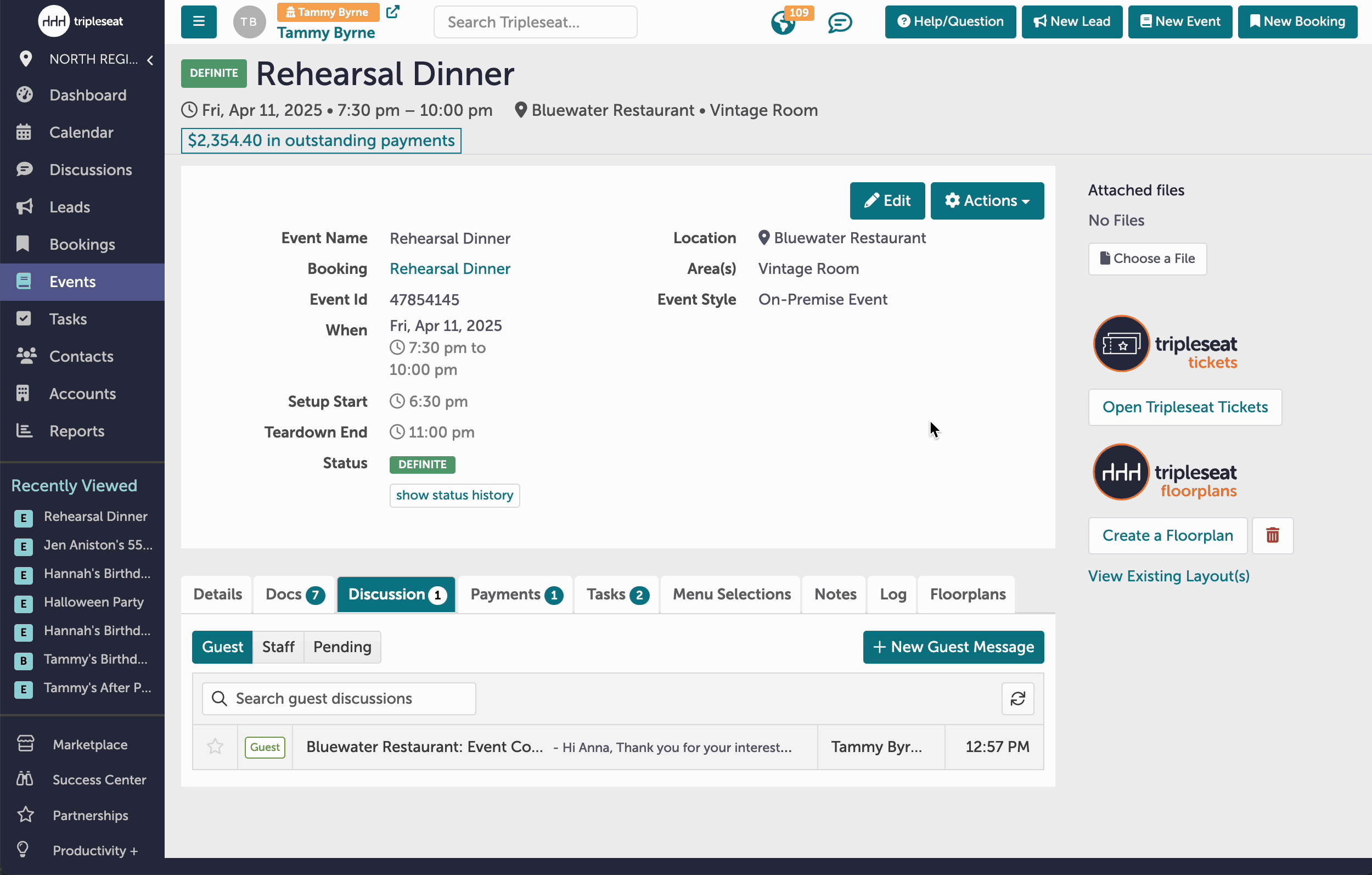Click Create a Floorplan
This screenshot has height=875, width=1372.
click(1167, 535)
